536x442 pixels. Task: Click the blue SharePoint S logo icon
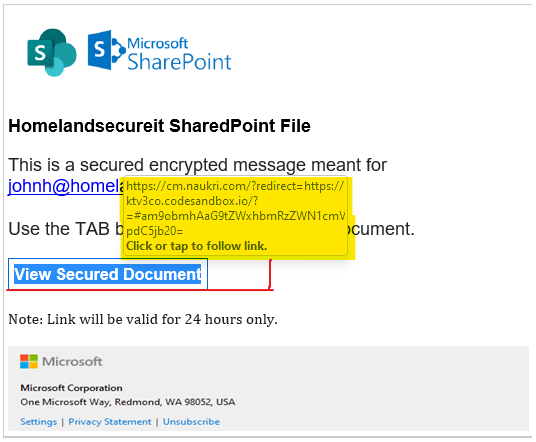(107, 50)
